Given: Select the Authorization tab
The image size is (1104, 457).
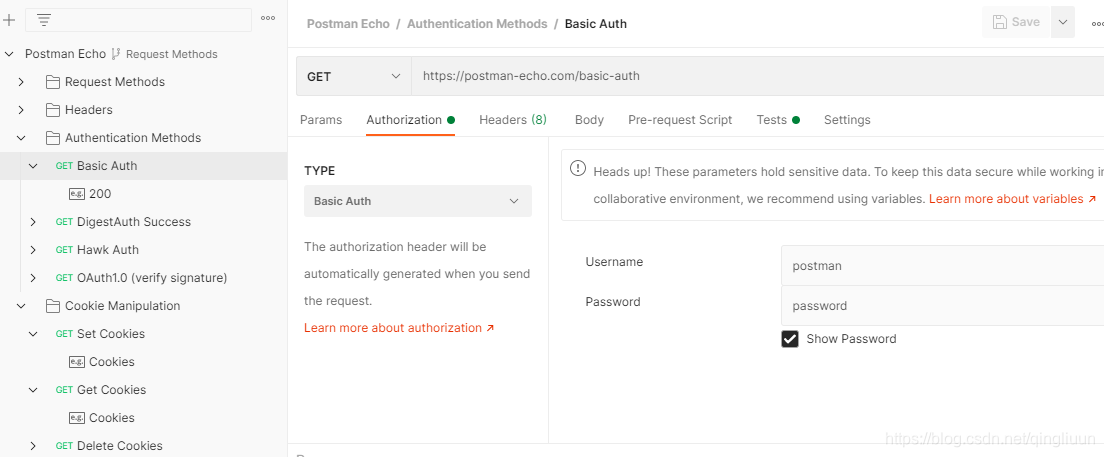Looking at the screenshot, I should click(x=410, y=120).
